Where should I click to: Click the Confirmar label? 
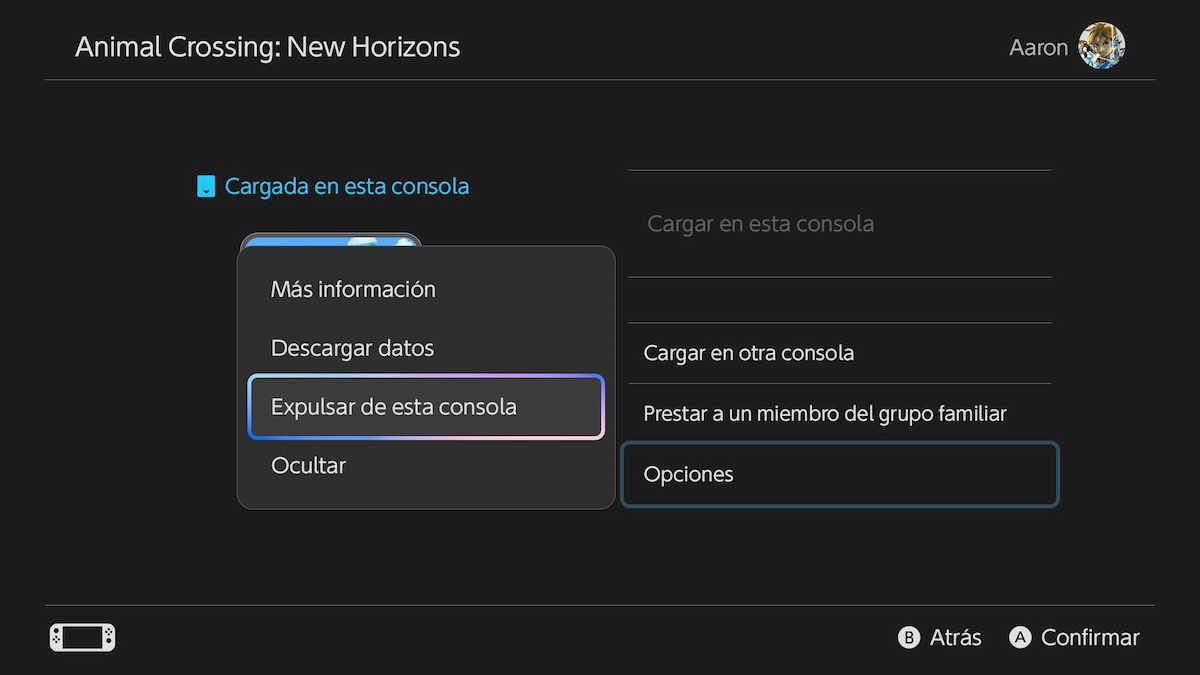[x=1090, y=637]
